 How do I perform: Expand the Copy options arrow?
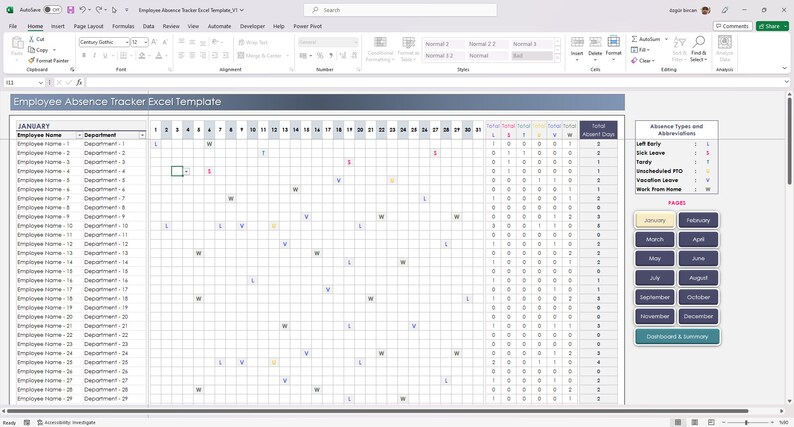[54, 50]
